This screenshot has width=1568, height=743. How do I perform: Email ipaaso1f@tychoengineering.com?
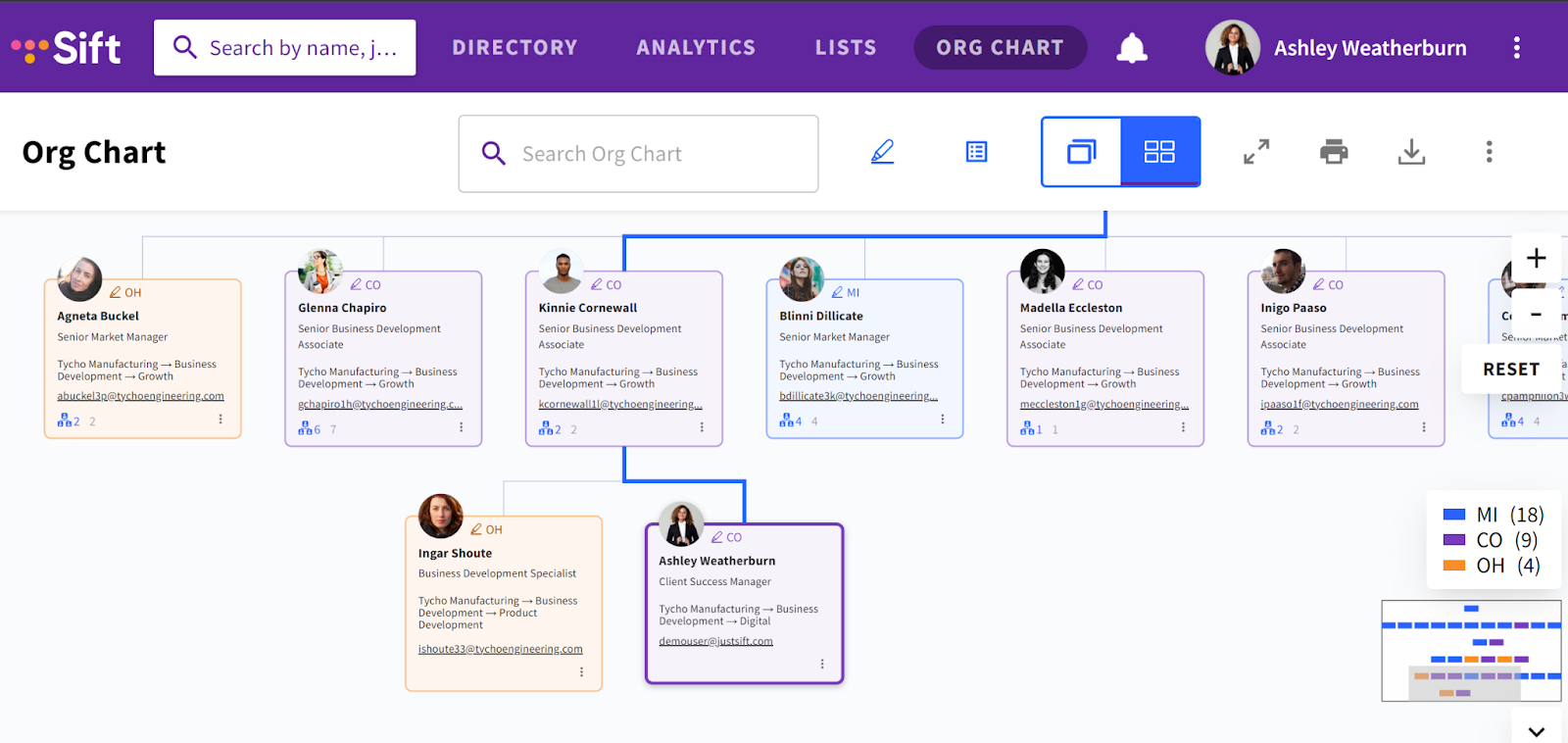point(1339,404)
